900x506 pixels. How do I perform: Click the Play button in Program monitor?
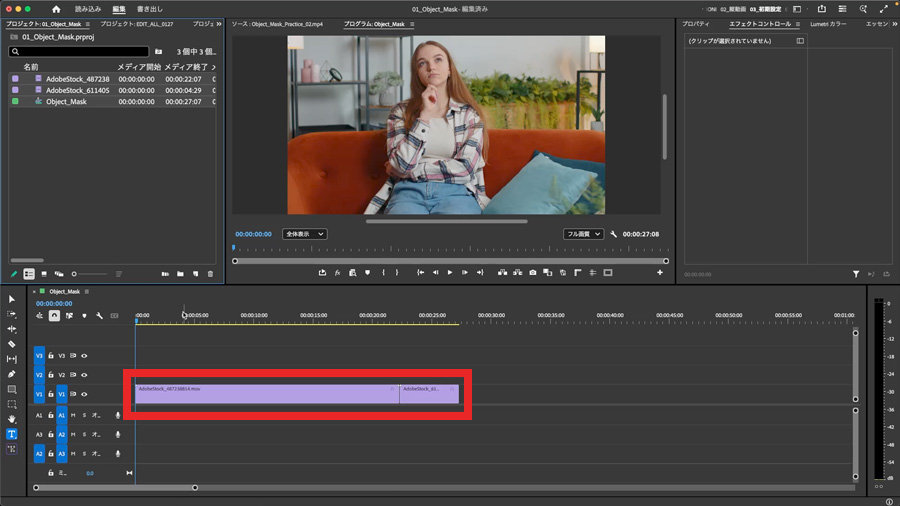tap(450, 273)
